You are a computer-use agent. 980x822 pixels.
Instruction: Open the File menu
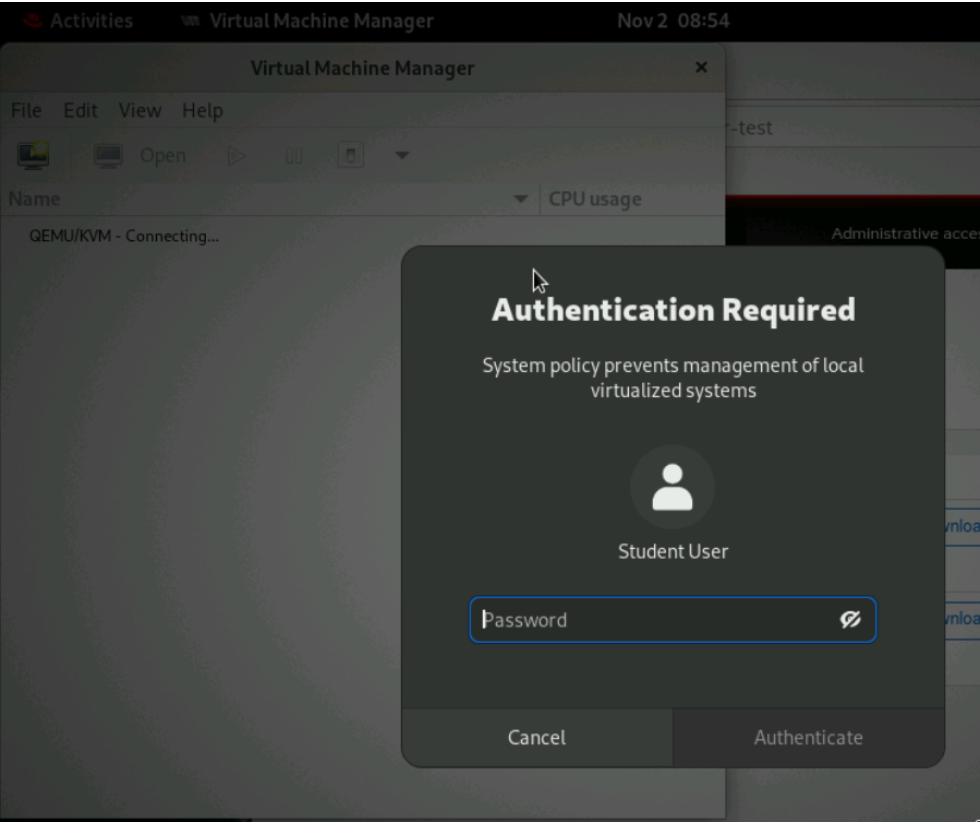click(26, 111)
